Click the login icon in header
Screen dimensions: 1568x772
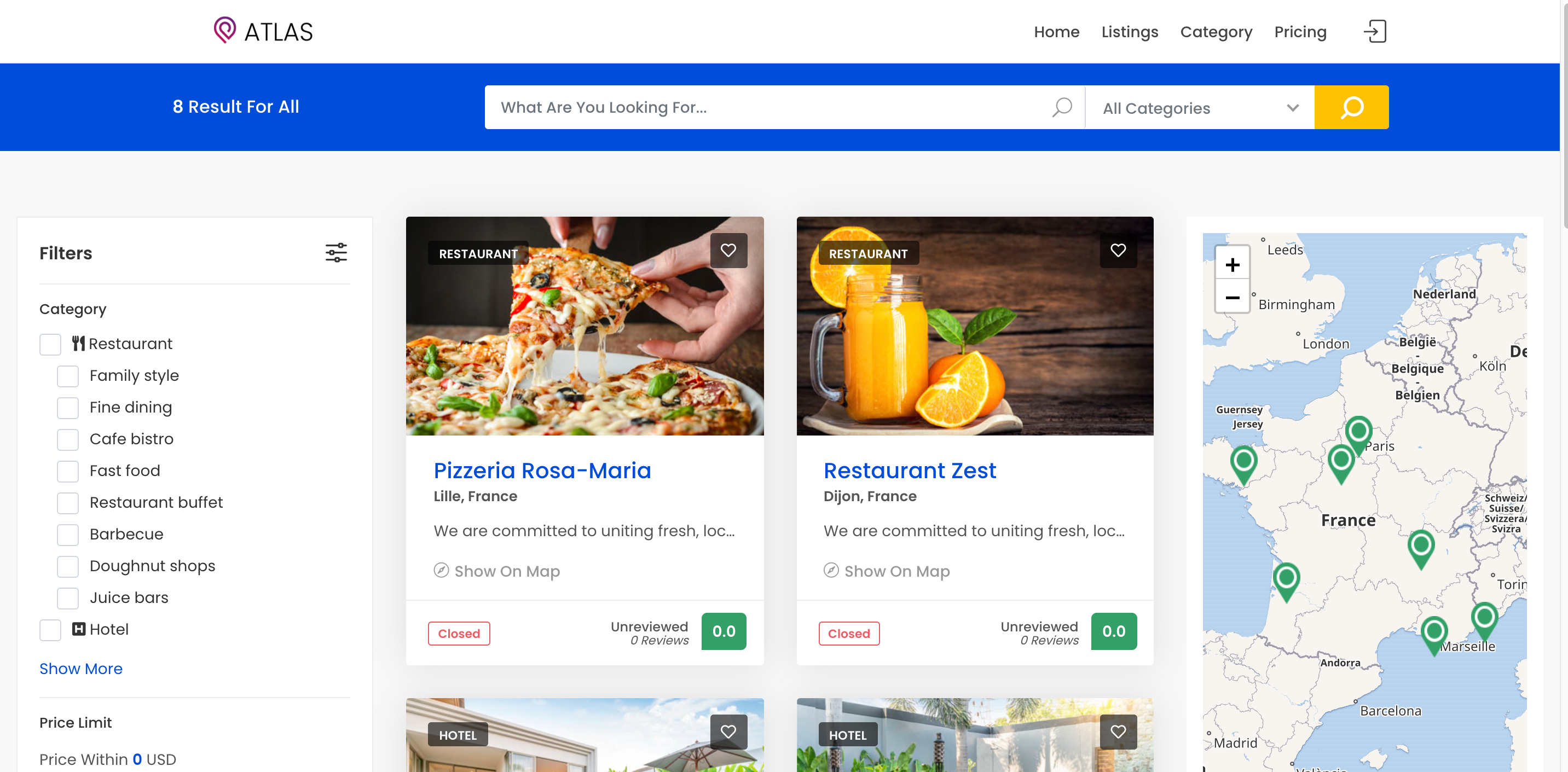[x=1374, y=31]
